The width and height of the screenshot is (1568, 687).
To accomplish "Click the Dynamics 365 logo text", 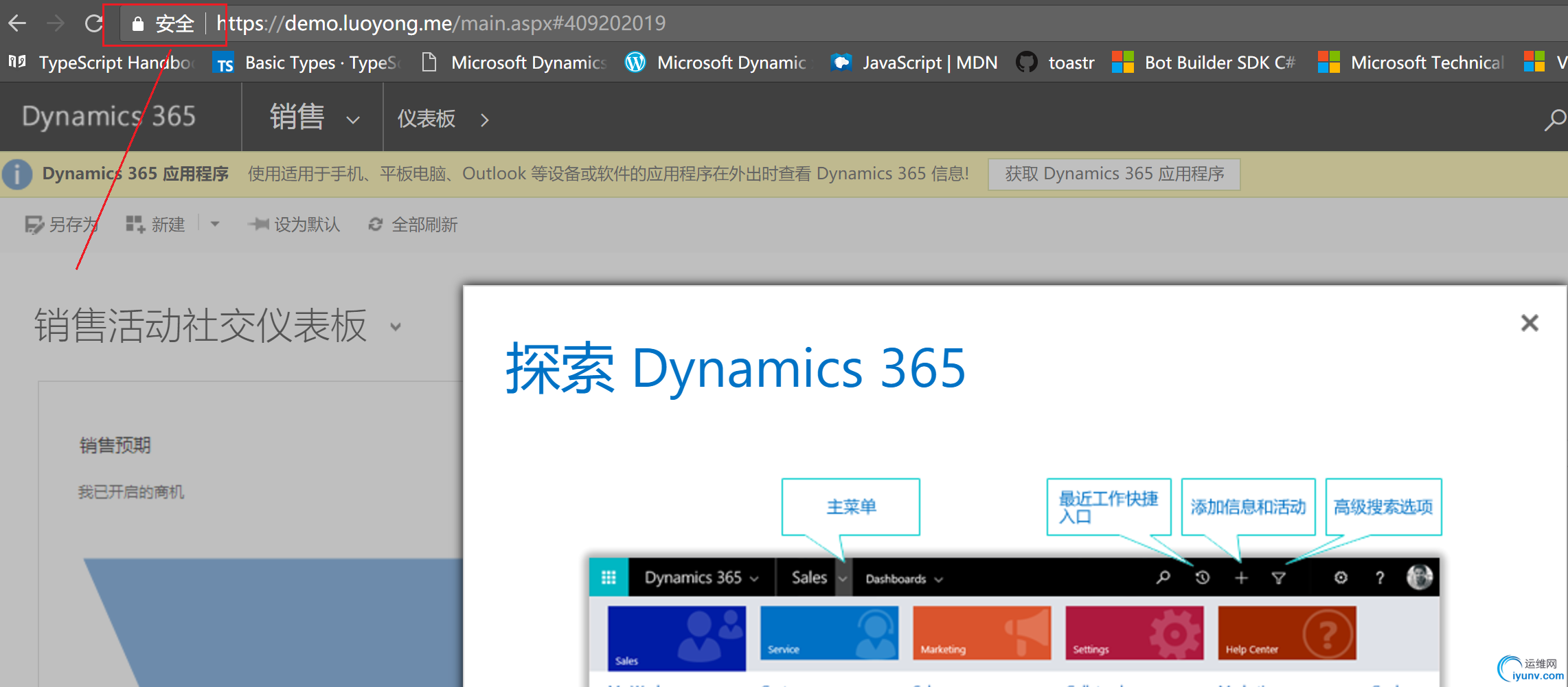I will tap(109, 117).
